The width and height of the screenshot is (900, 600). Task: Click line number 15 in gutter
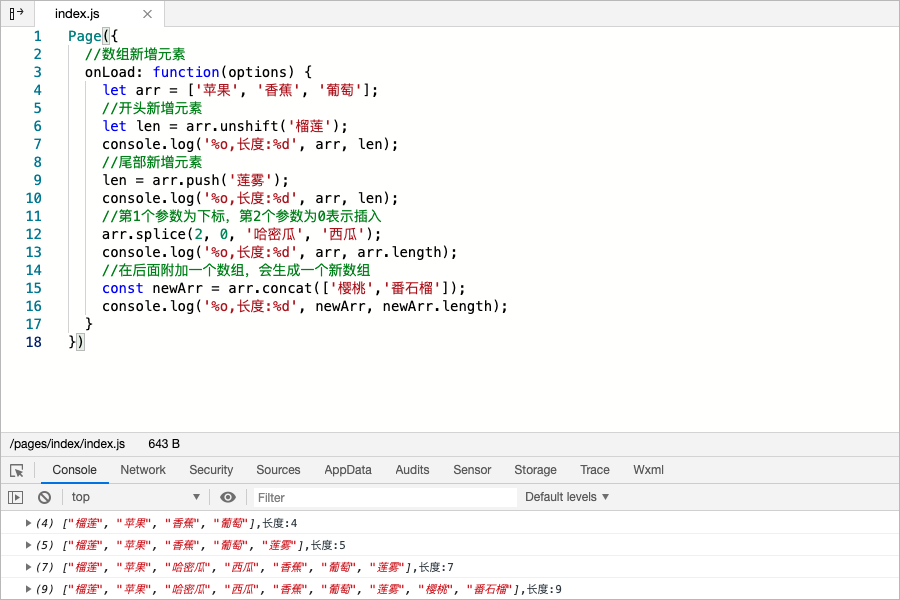coord(33,288)
